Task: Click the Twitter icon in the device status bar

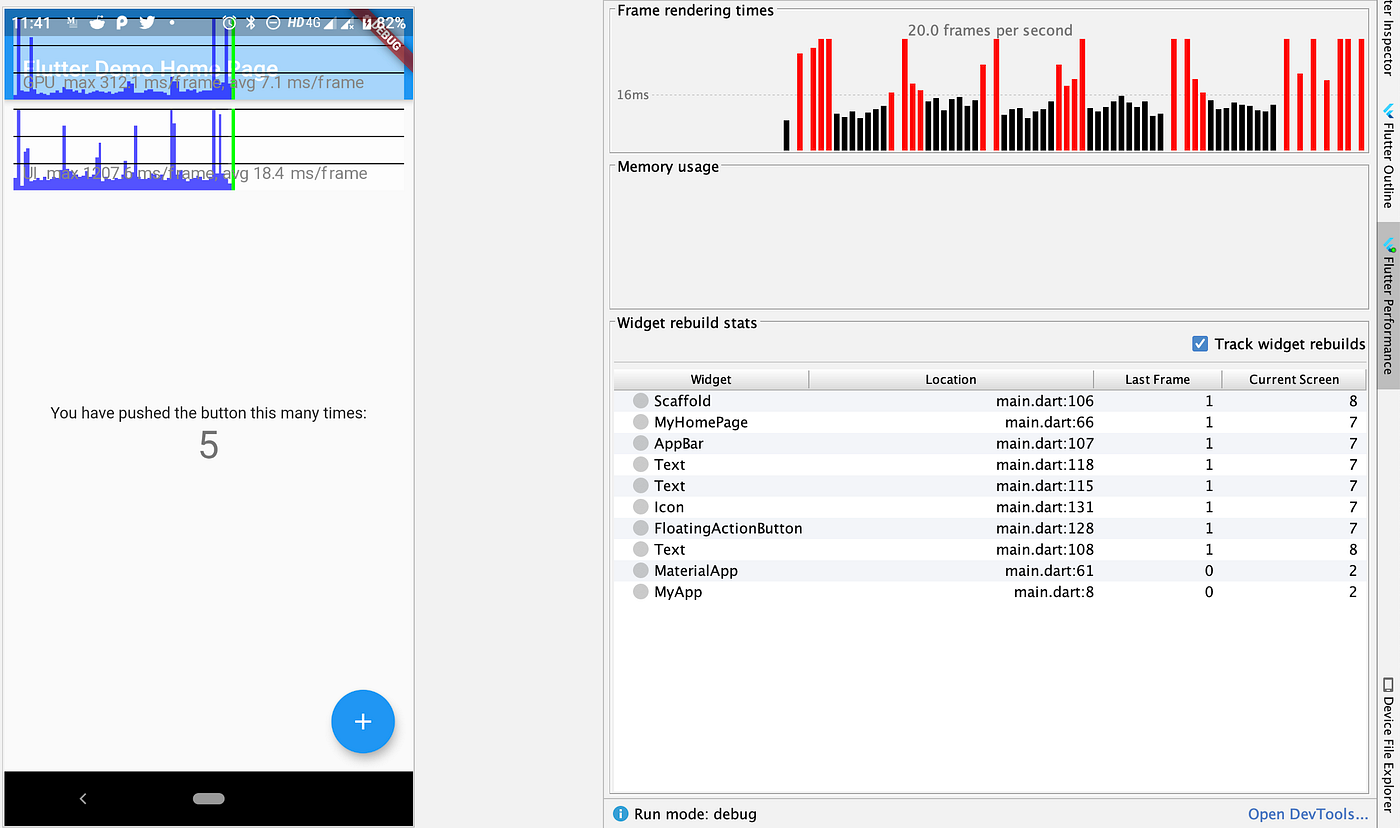Action: [x=147, y=22]
